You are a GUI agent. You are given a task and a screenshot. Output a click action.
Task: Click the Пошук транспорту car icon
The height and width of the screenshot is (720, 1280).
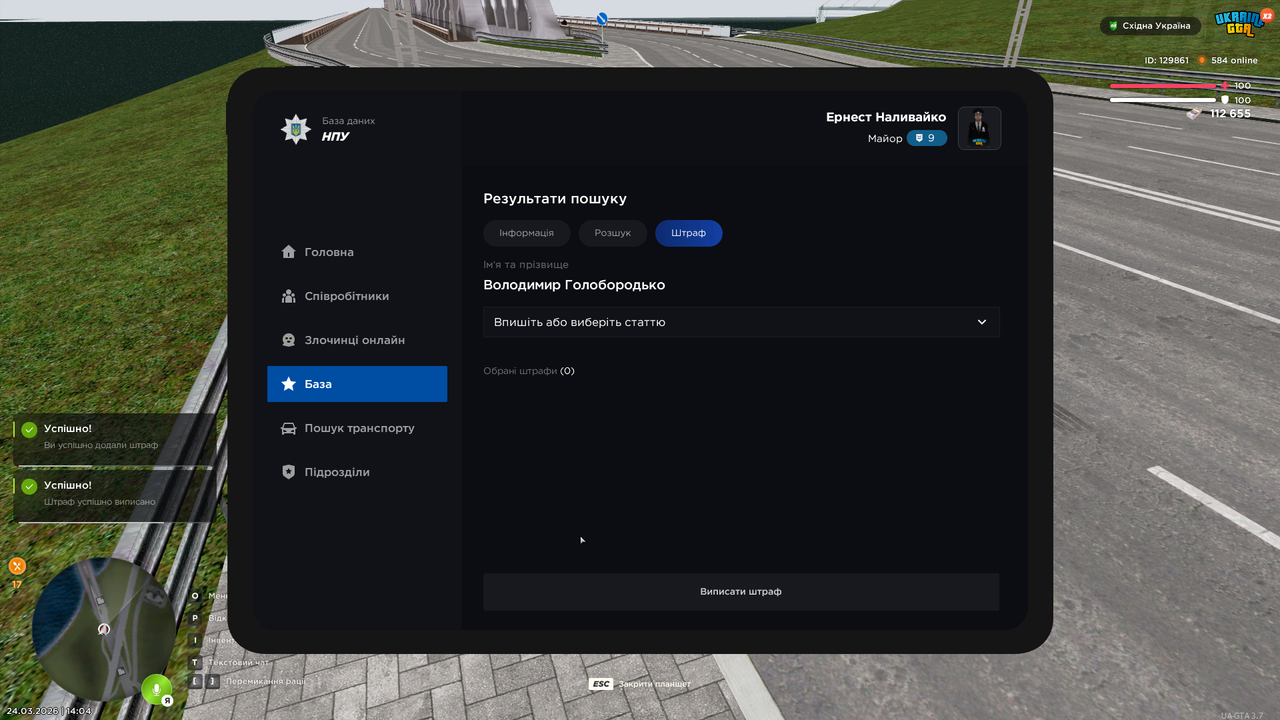tap(288, 428)
